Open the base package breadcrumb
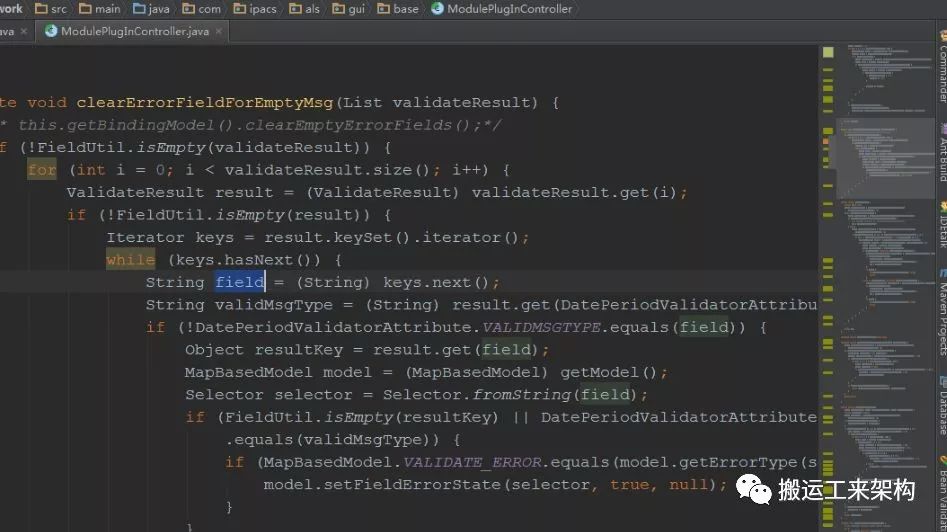The width and height of the screenshot is (947, 532). 398,8
